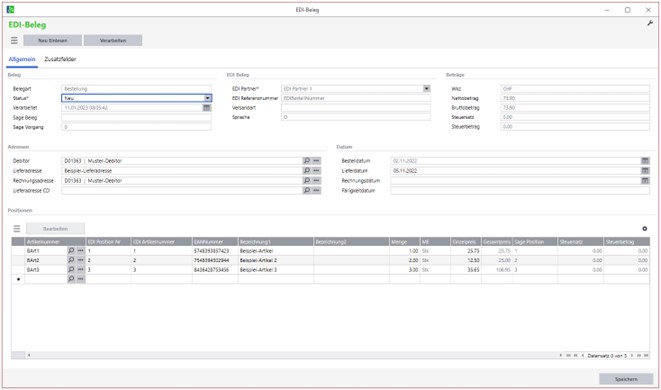
Task: Select the Beispiel-Artikel 3 cell
Action: point(276,269)
